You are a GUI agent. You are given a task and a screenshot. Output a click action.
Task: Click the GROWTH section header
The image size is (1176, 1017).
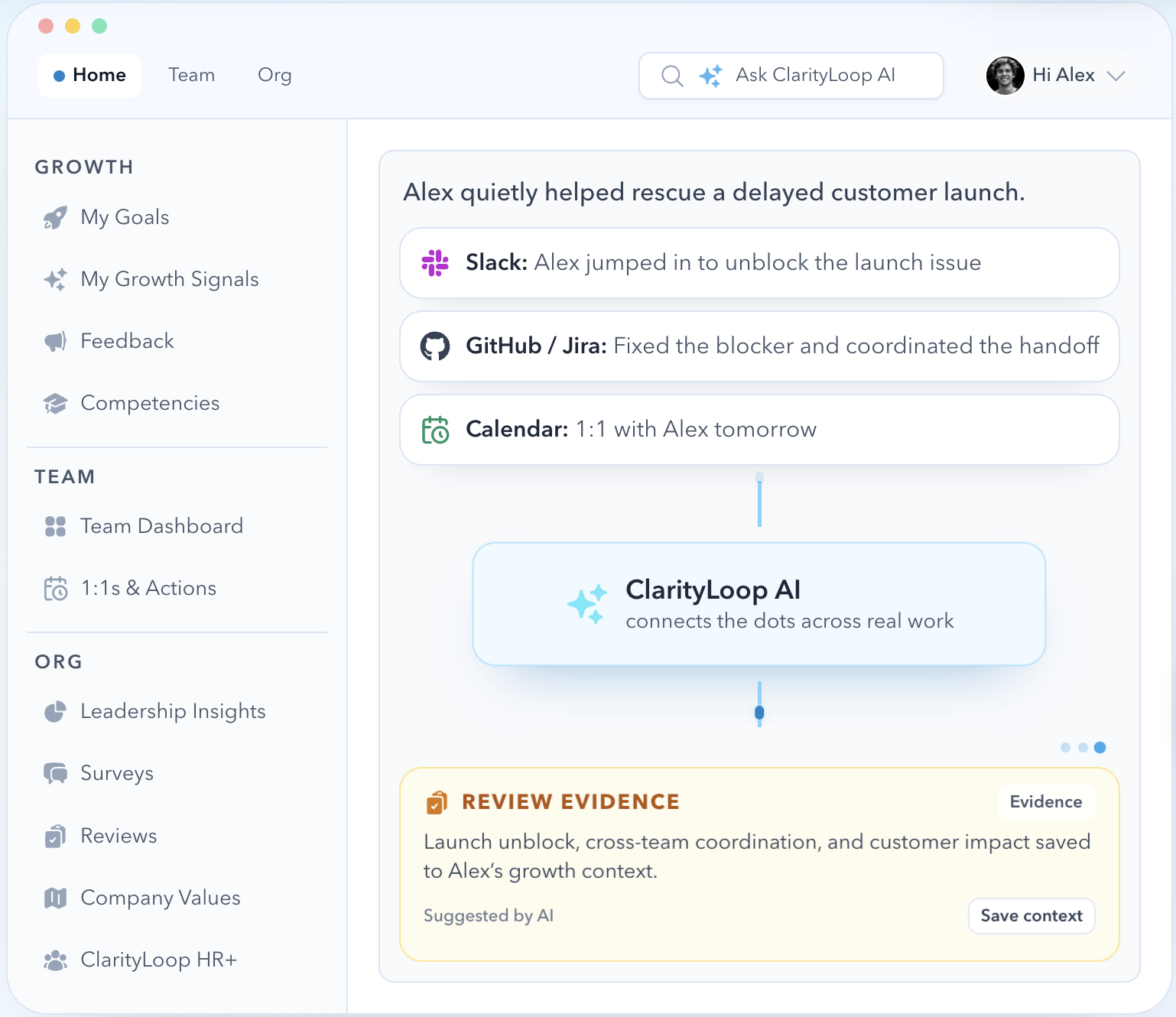coord(84,167)
